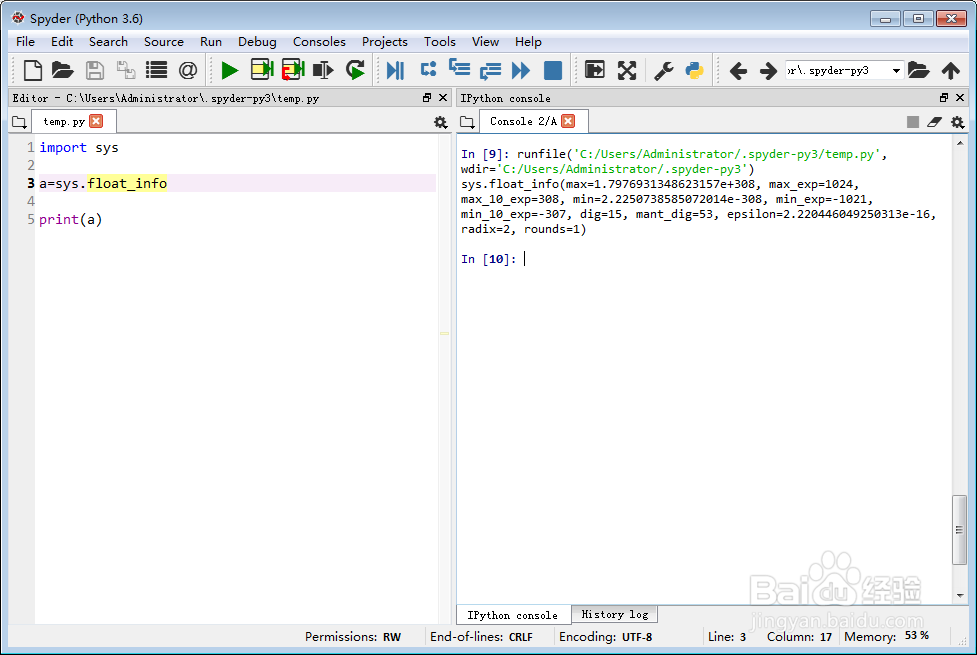The width and height of the screenshot is (977, 655).
Task: Go back with left arrow icon
Action: coord(738,70)
